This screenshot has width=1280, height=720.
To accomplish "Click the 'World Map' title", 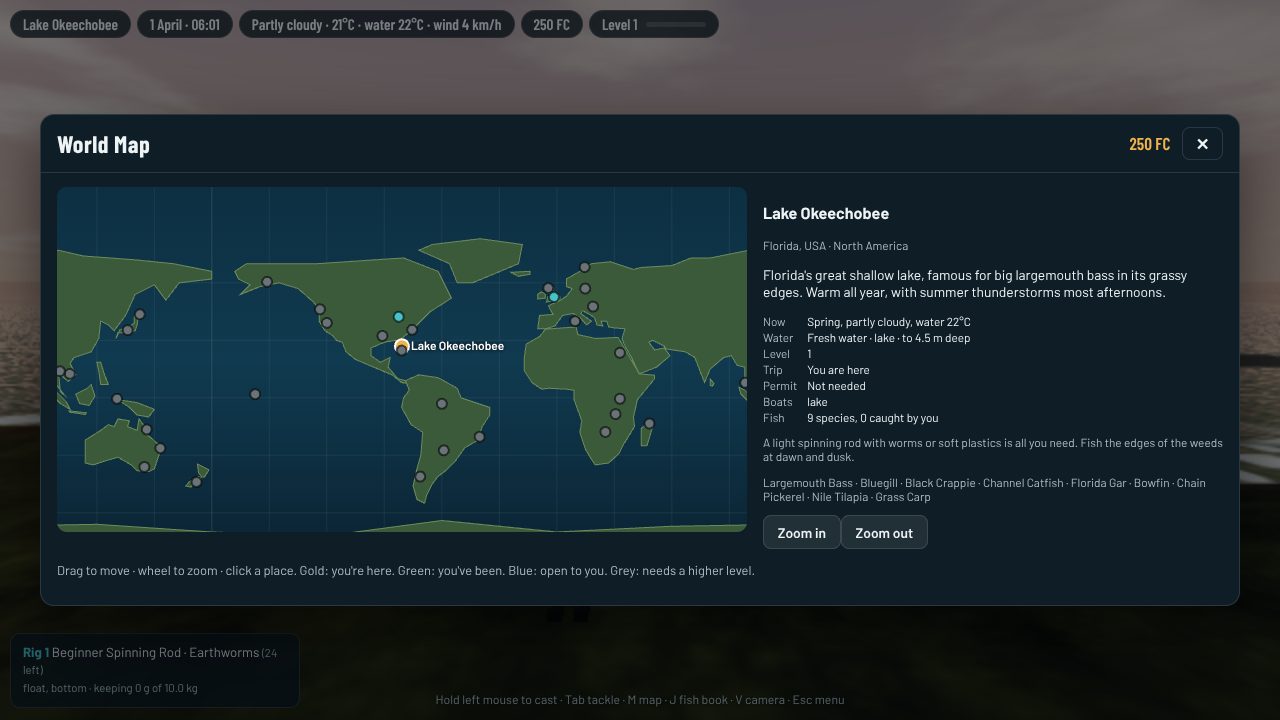I will pyautogui.click(x=103, y=145).
